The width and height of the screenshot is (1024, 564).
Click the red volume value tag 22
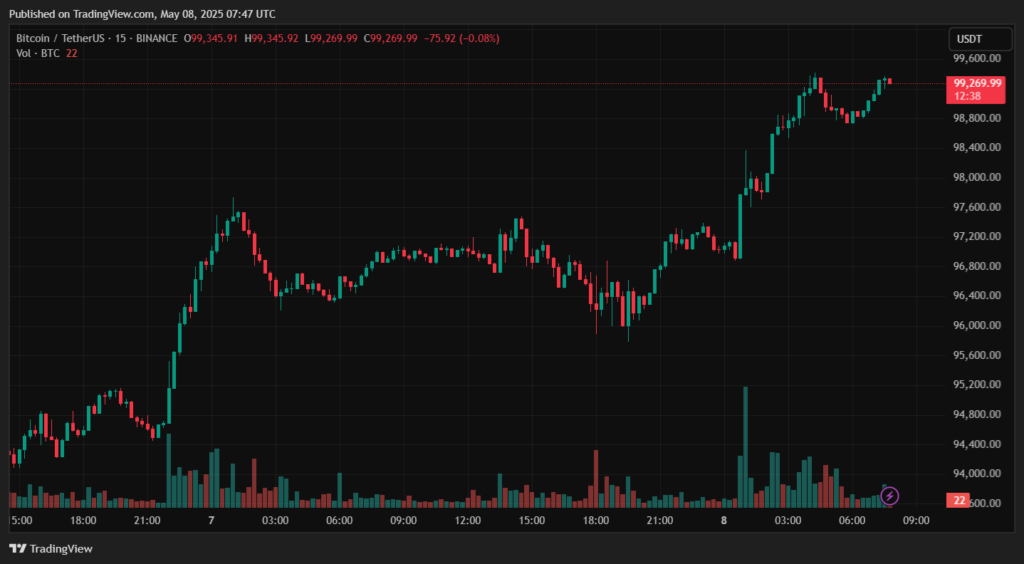(x=957, y=501)
